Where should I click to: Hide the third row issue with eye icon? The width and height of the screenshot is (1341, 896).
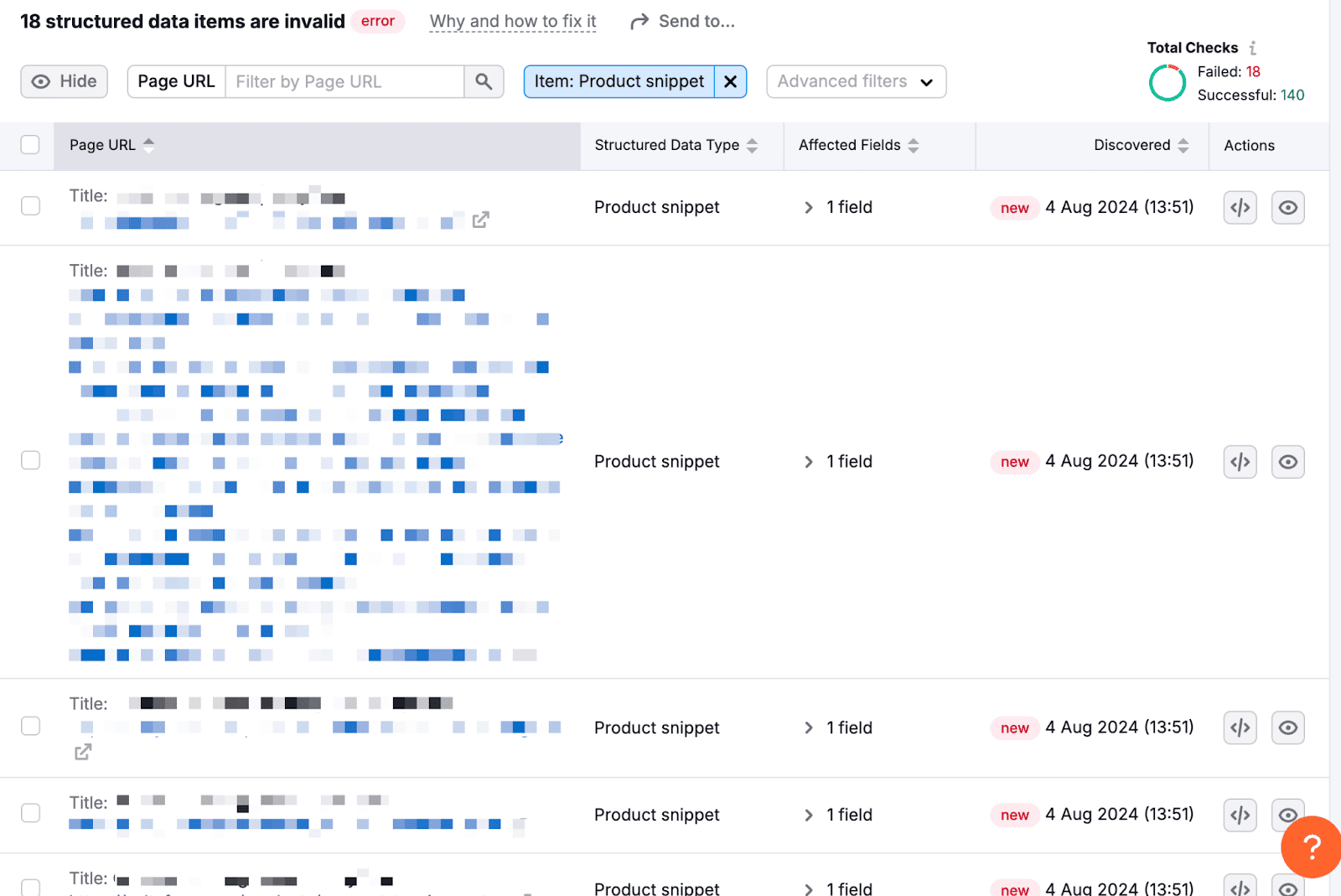(x=1287, y=728)
